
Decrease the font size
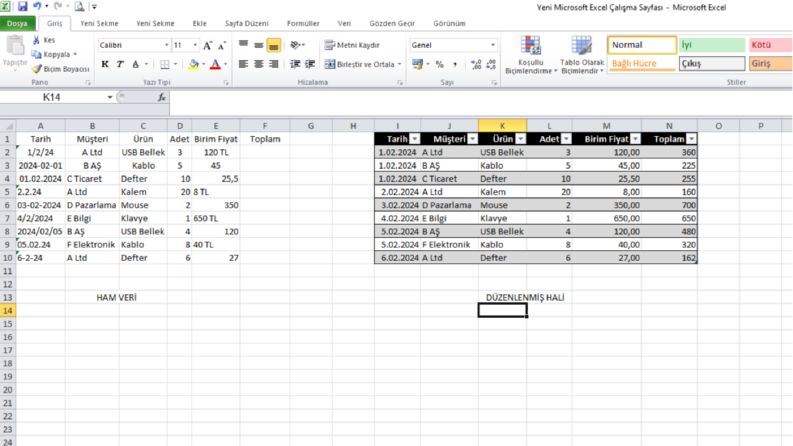222,46
